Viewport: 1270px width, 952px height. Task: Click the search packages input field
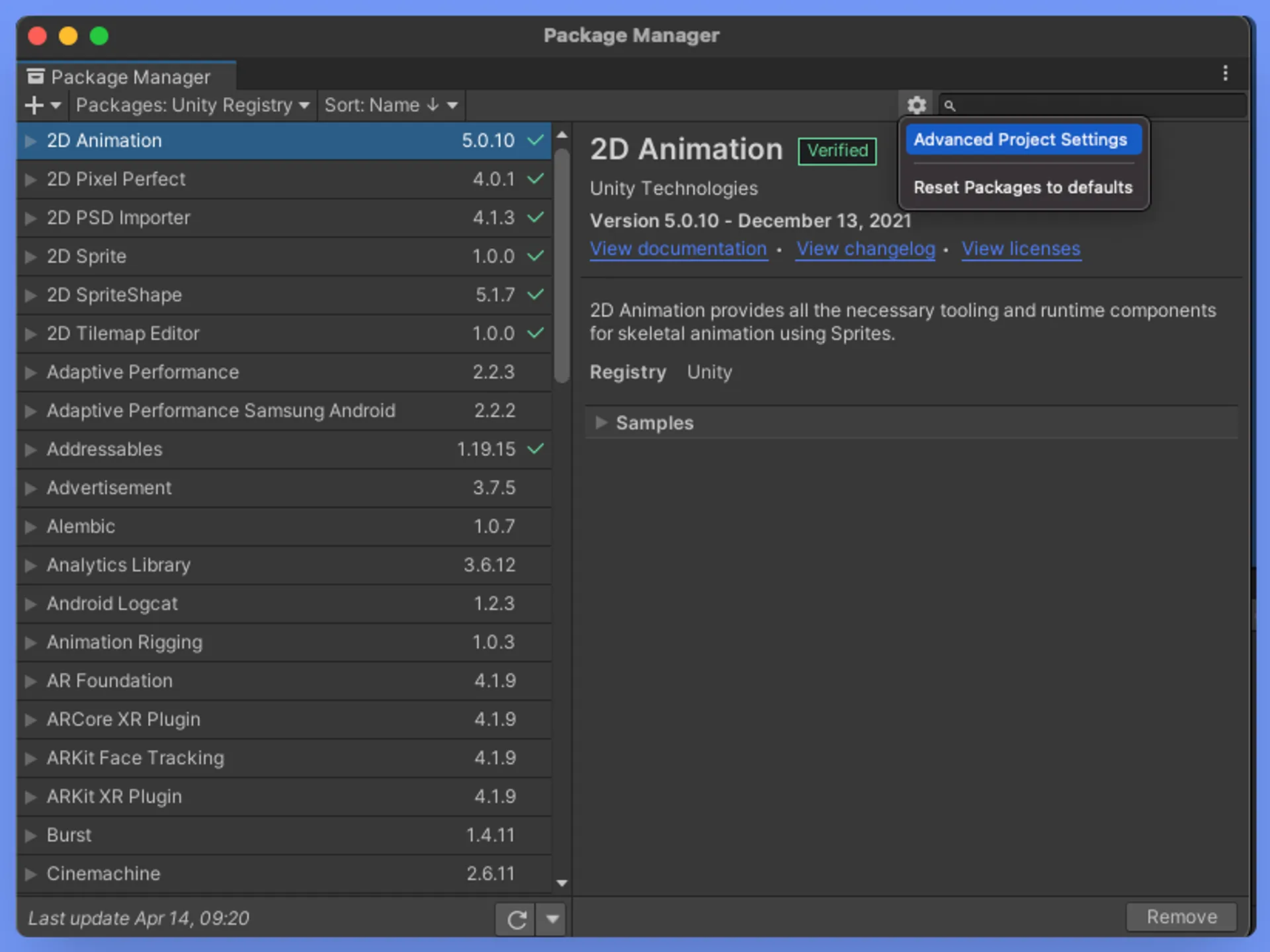[x=1092, y=105]
